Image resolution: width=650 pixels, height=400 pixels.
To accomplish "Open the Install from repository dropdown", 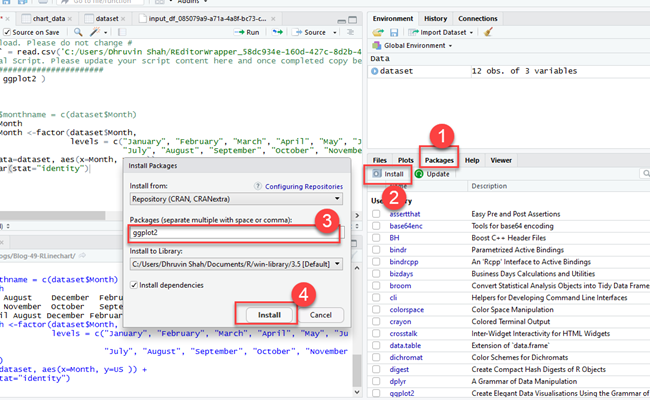I will point(236,199).
